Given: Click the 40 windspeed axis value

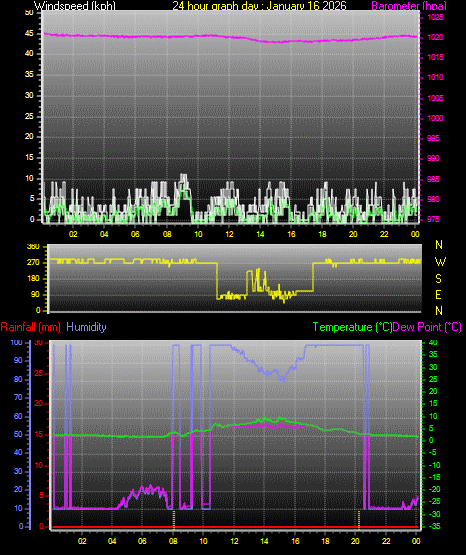Looking at the screenshot, I should pyautogui.click(x=30, y=53).
